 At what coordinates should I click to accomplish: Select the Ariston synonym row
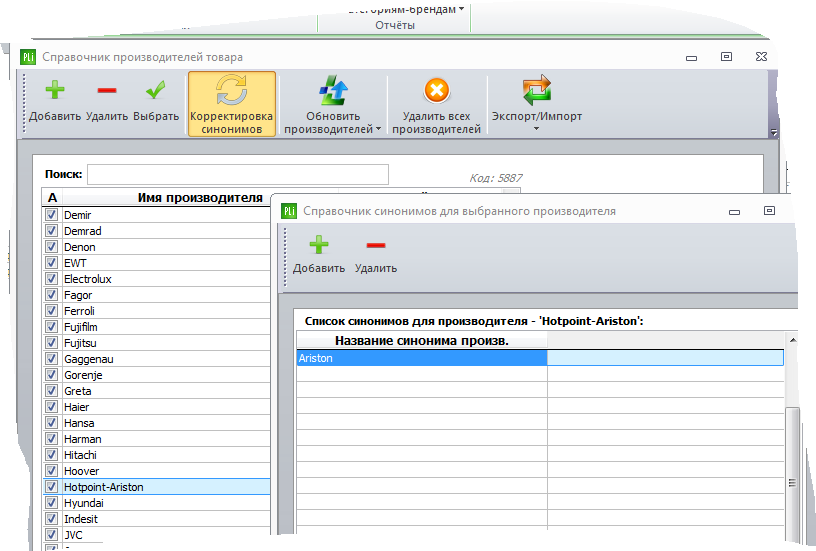[x=540, y=358]
